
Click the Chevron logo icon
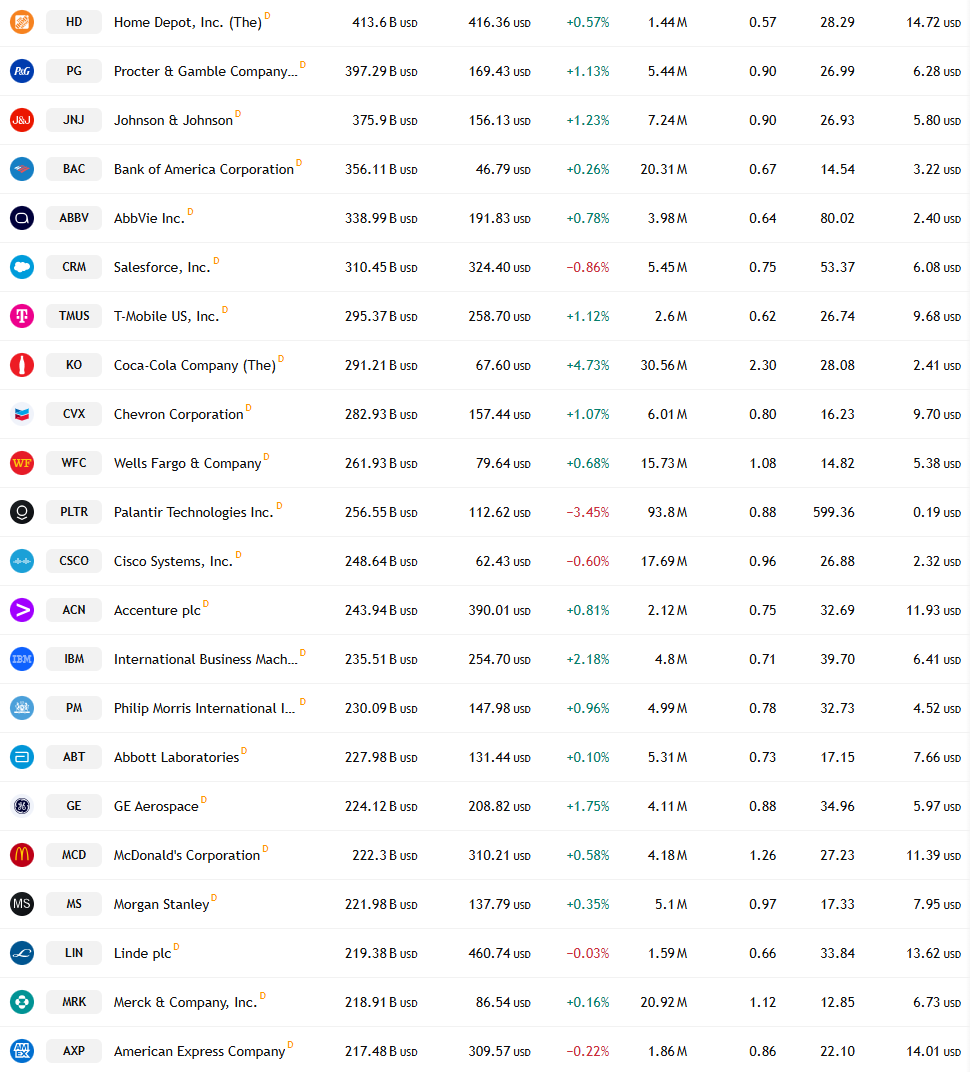22,414
